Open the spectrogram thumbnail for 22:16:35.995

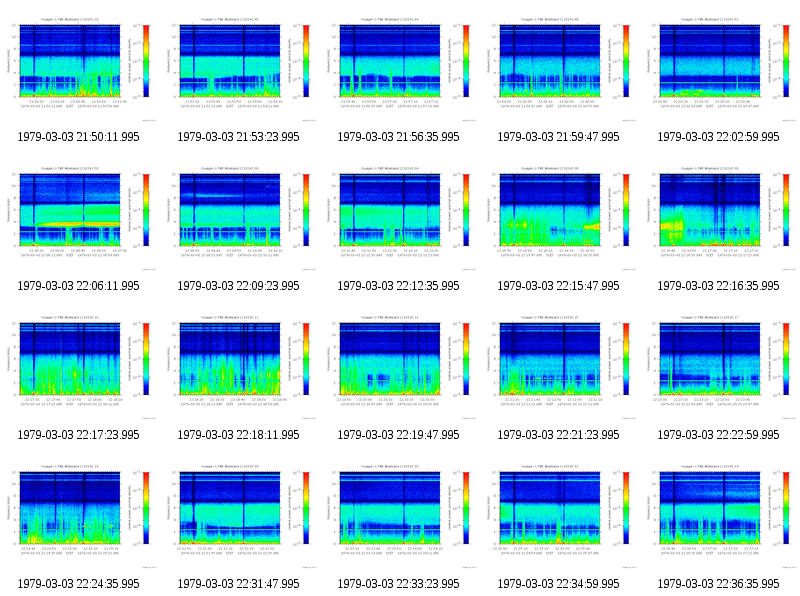click(x=718, y=218)
